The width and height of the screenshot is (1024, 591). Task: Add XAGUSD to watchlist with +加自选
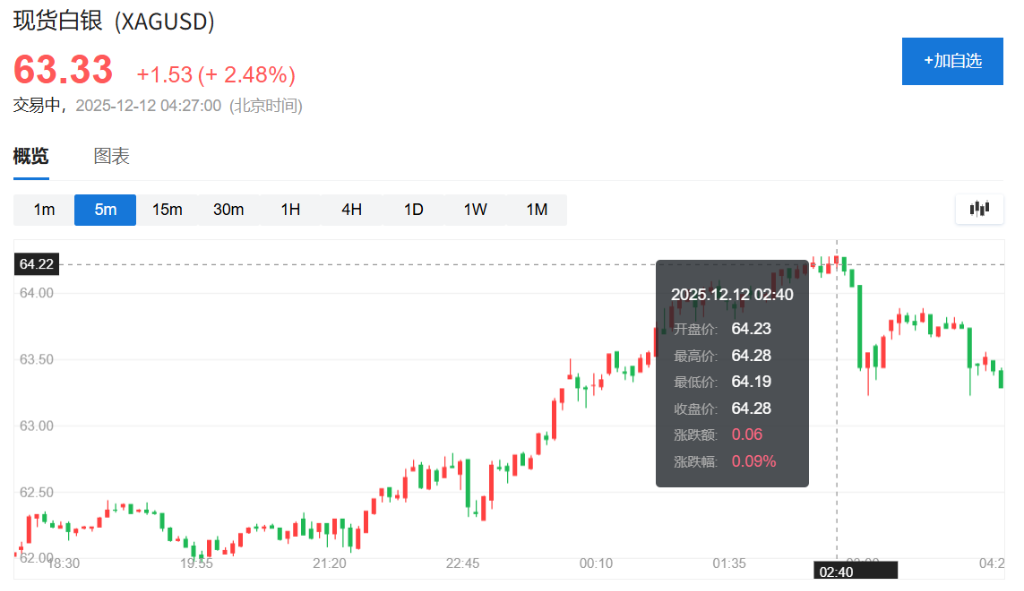(952, 61)
